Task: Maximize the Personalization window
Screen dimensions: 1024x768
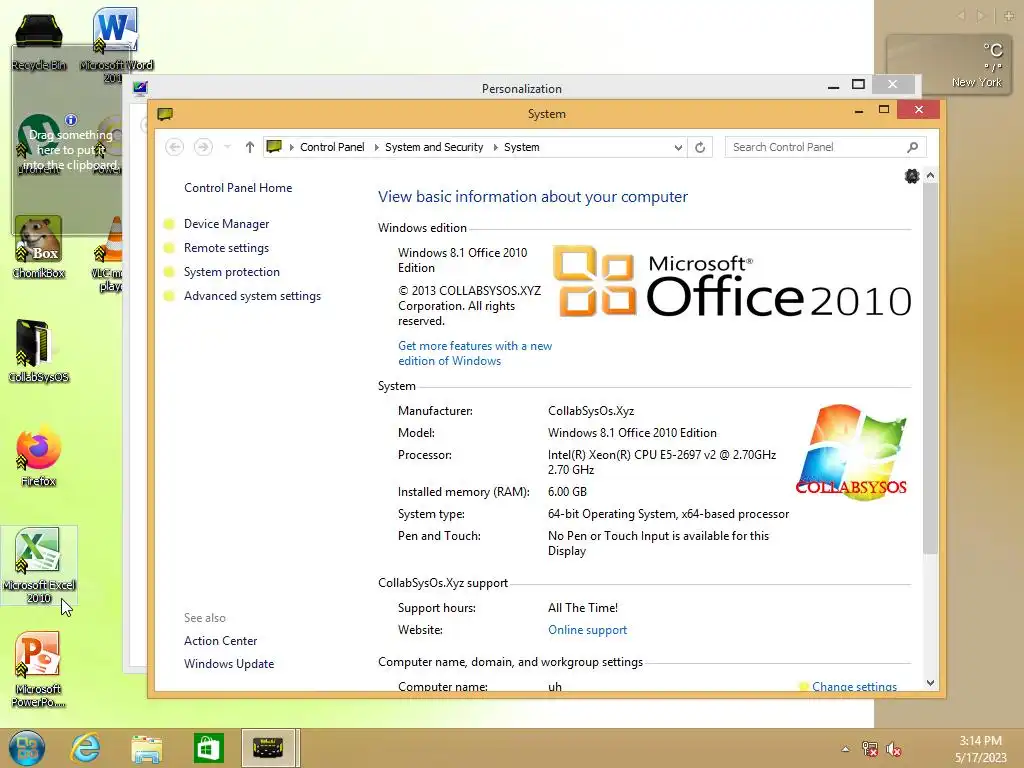Action: 859,85
